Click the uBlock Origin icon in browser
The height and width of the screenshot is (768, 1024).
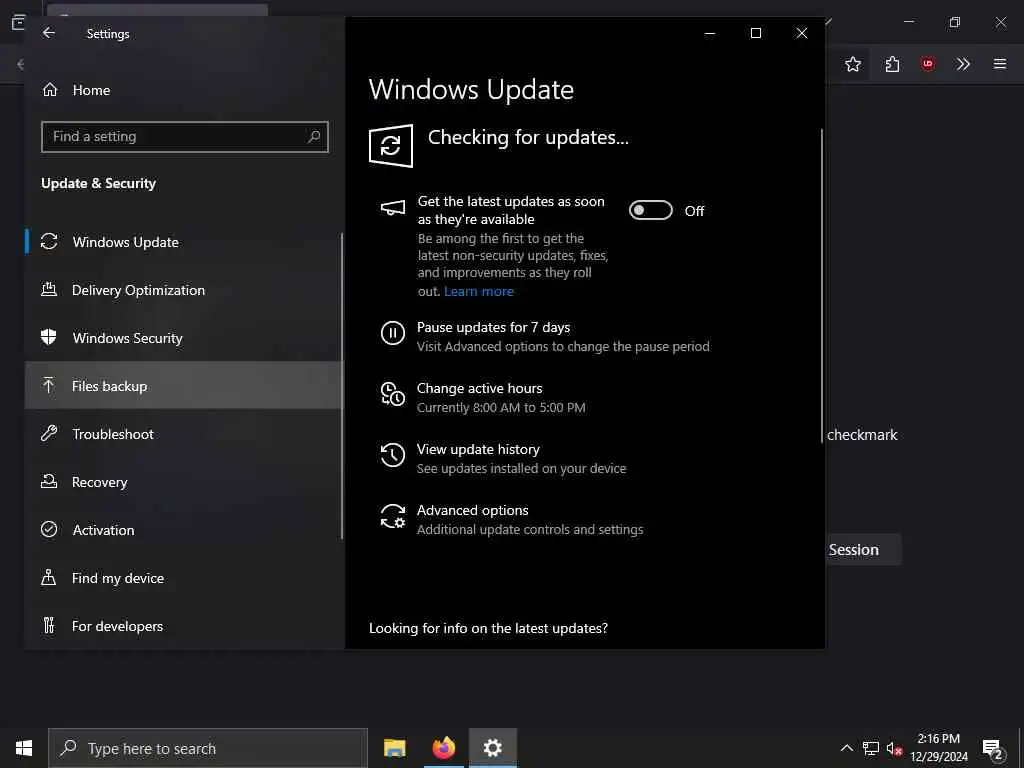pyautogui.click(x=927, y=64)
